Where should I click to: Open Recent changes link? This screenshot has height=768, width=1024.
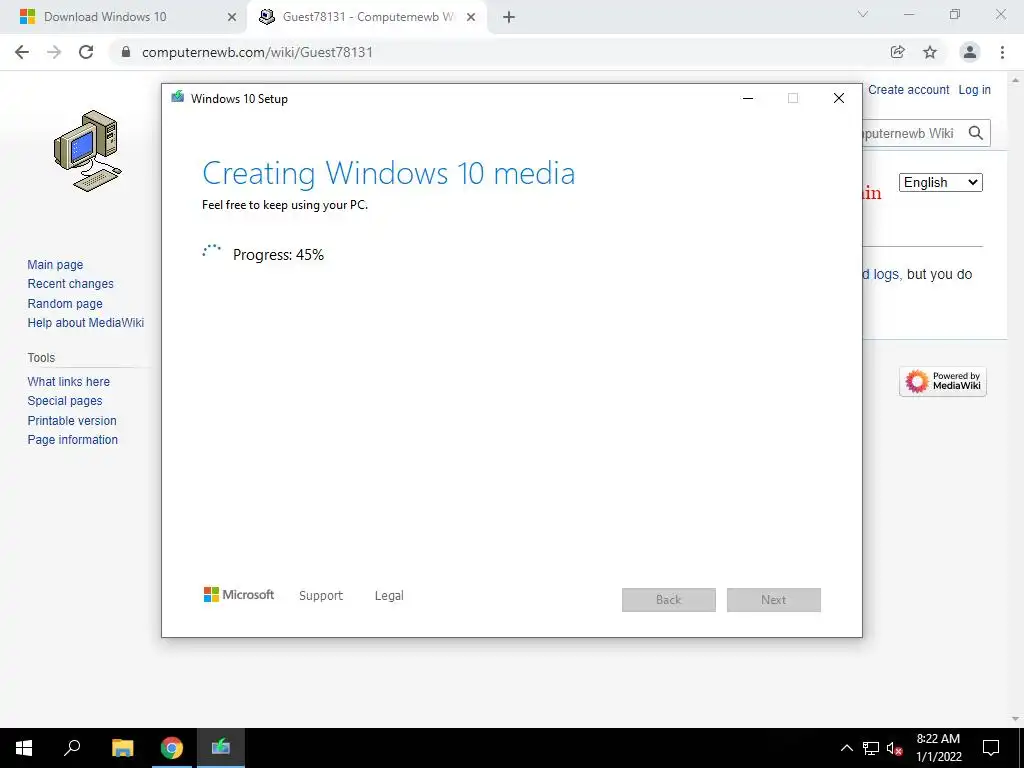[71, 284]
